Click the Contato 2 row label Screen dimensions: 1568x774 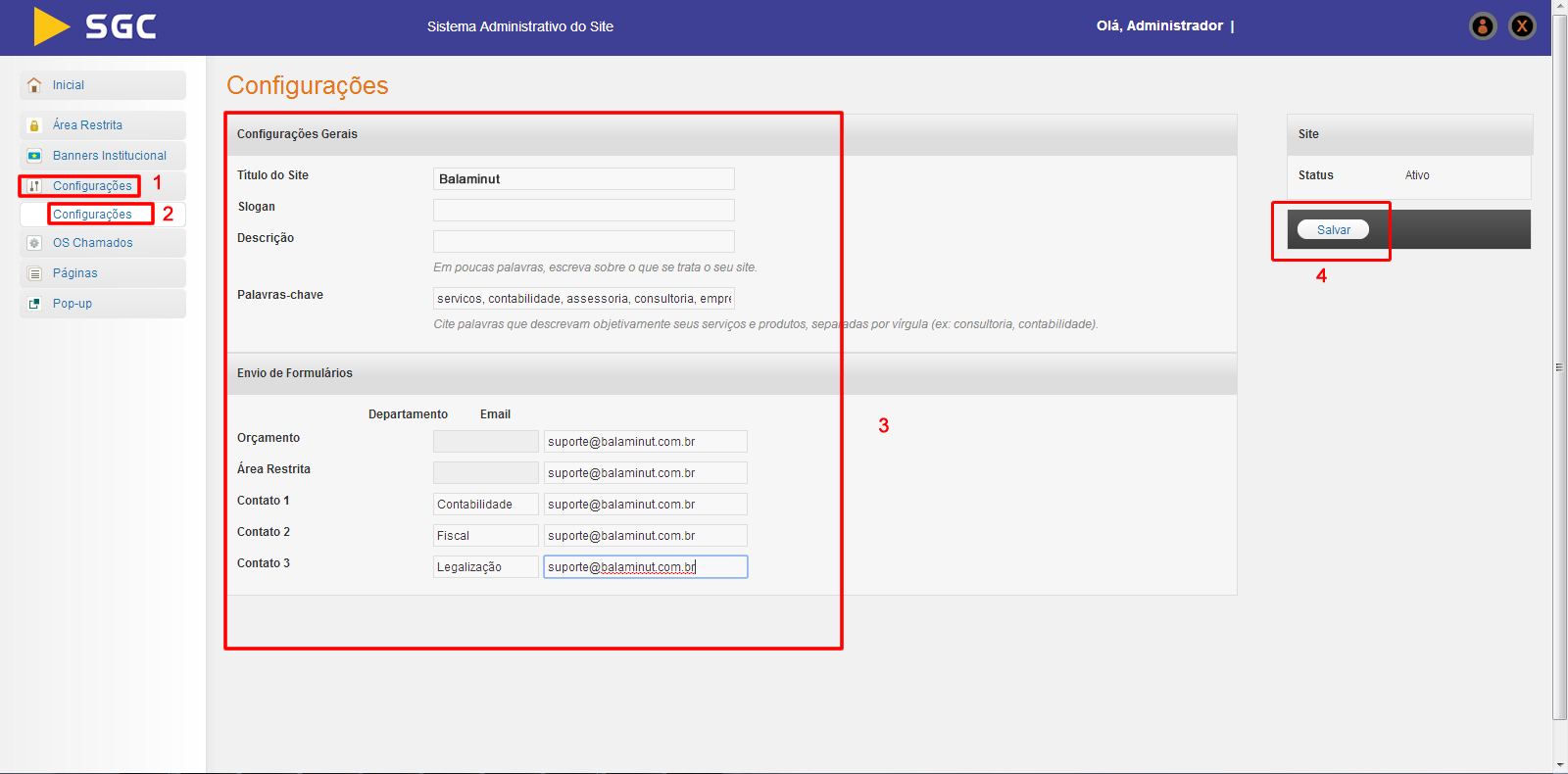pyautogui.click(x=264, y=532)
